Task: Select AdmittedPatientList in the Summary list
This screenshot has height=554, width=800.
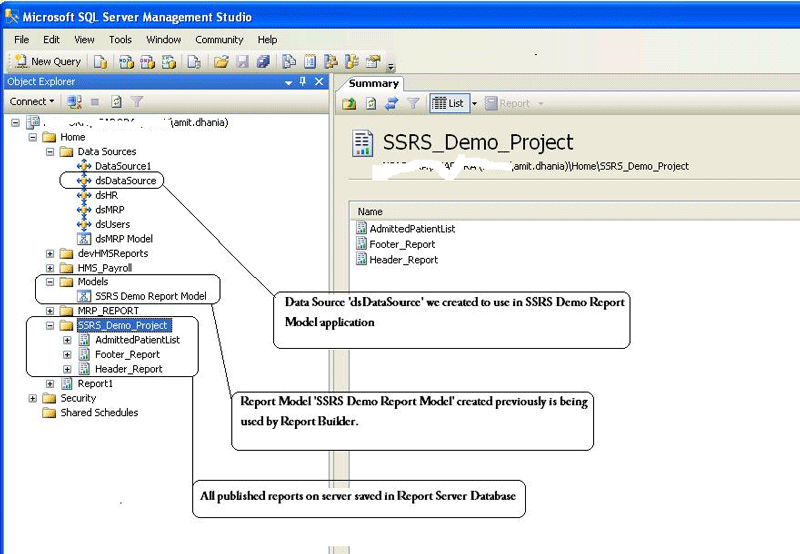Action: pyautogui.click(x=412, y=229)
